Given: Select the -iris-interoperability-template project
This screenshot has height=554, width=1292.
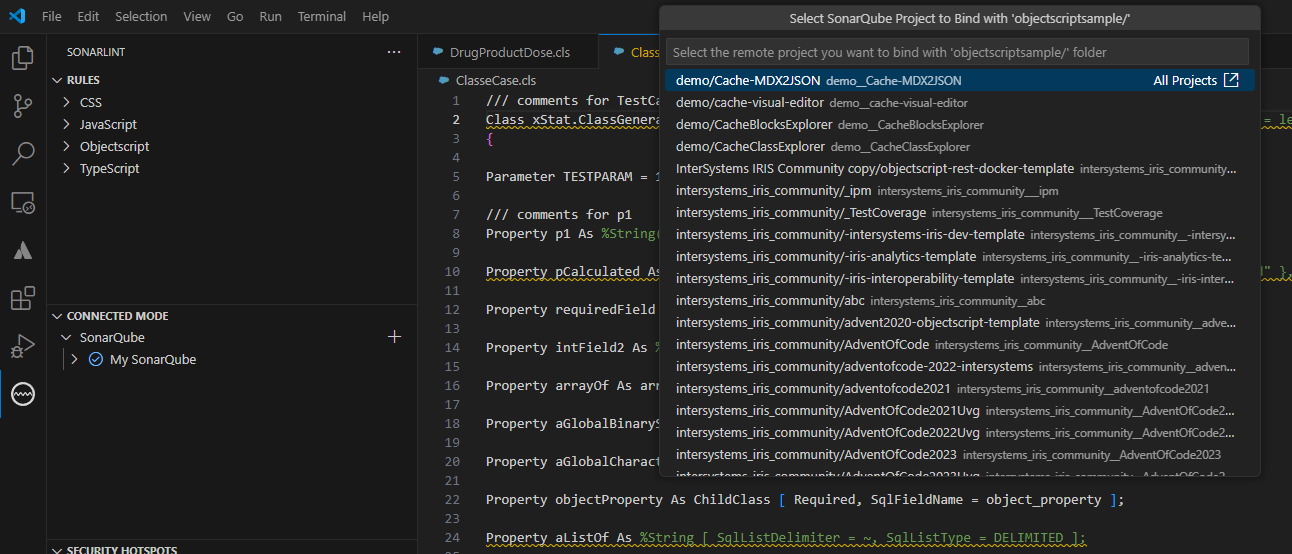Looking at the screenshot, I should [x=960, y=278].
